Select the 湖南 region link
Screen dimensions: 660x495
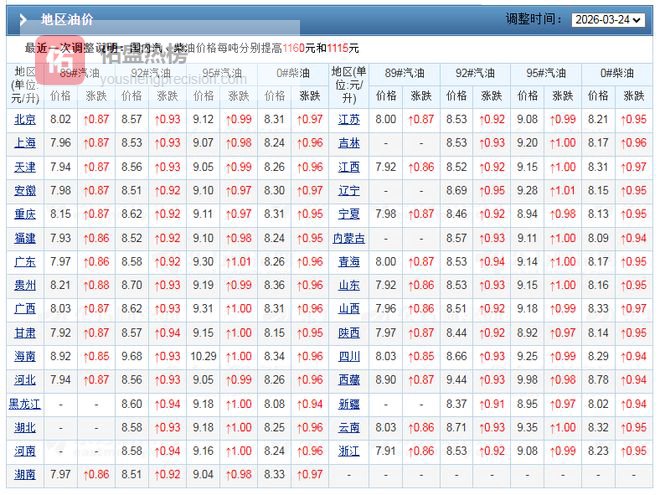[25, 474]
